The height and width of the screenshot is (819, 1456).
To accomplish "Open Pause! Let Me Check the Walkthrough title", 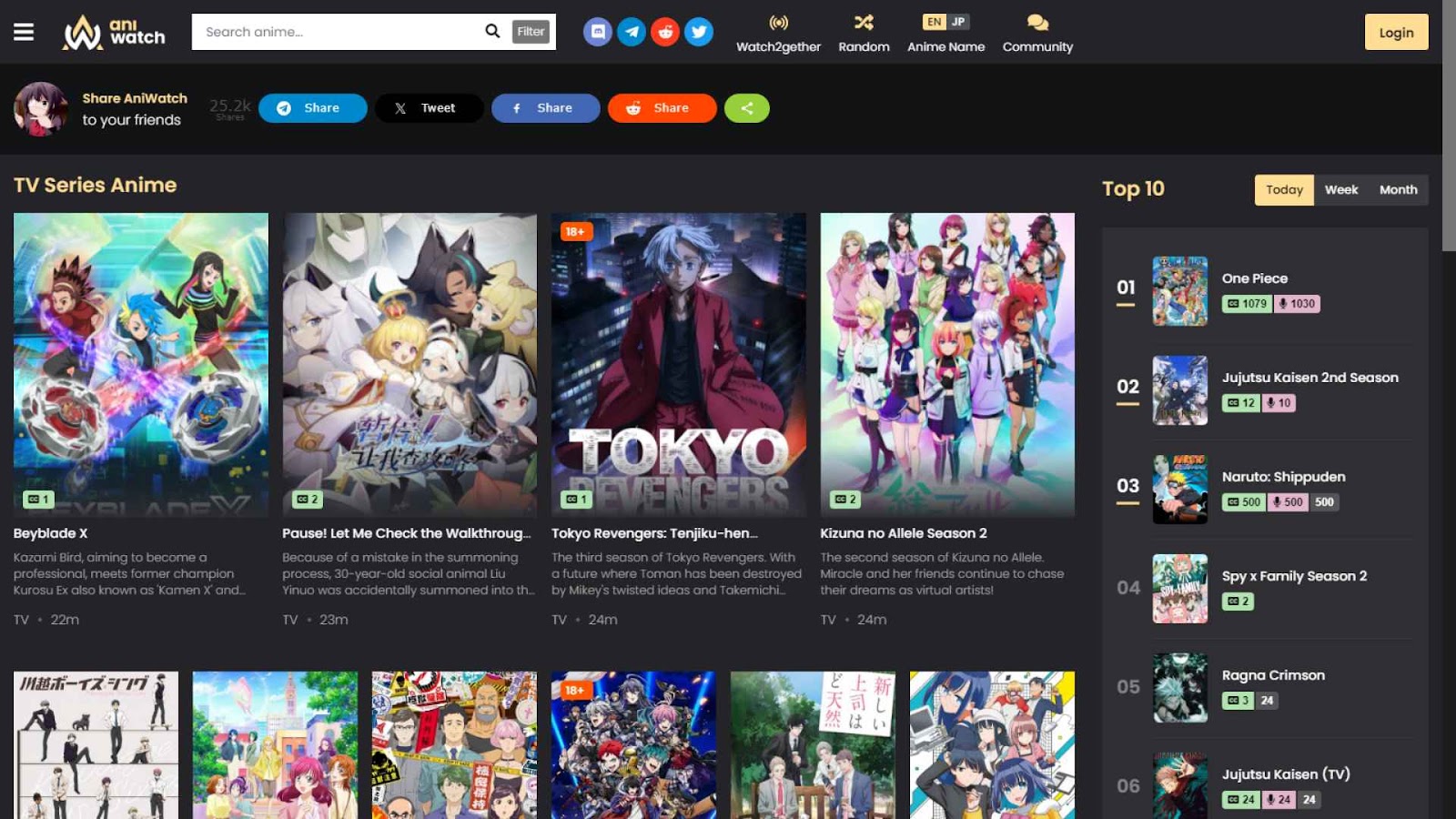I will click(x=407, y=533).
